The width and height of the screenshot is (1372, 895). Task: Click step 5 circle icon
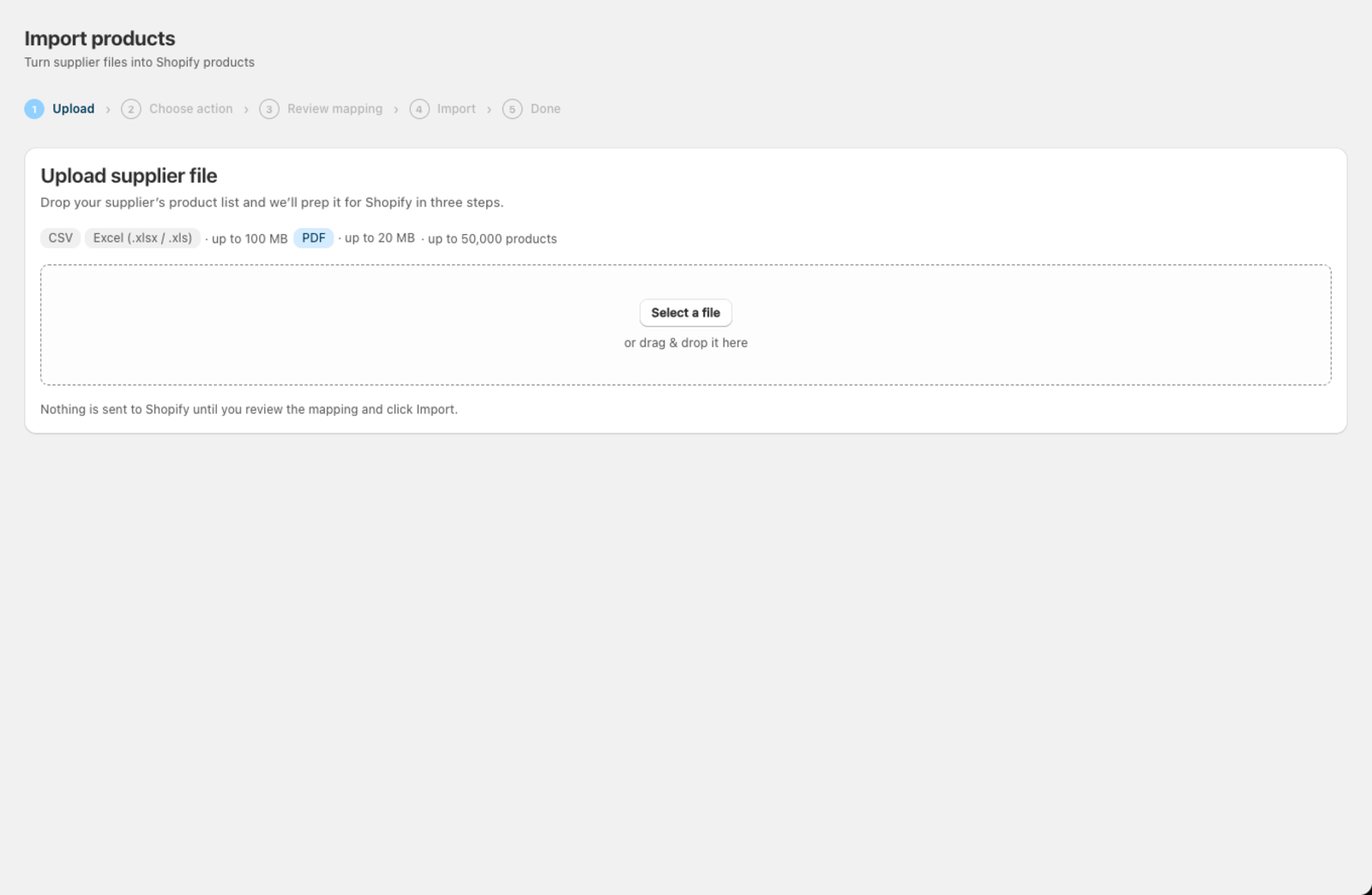tap(512, 109)
